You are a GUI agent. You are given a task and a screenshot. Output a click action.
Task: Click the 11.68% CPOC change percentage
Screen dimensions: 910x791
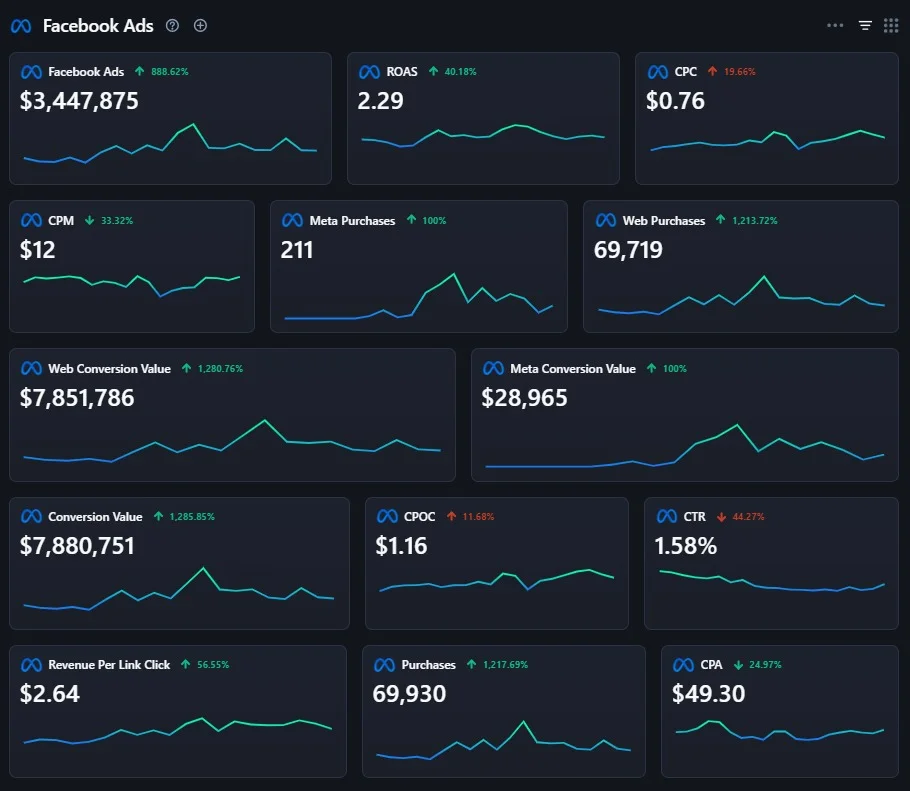pos(478,517)
